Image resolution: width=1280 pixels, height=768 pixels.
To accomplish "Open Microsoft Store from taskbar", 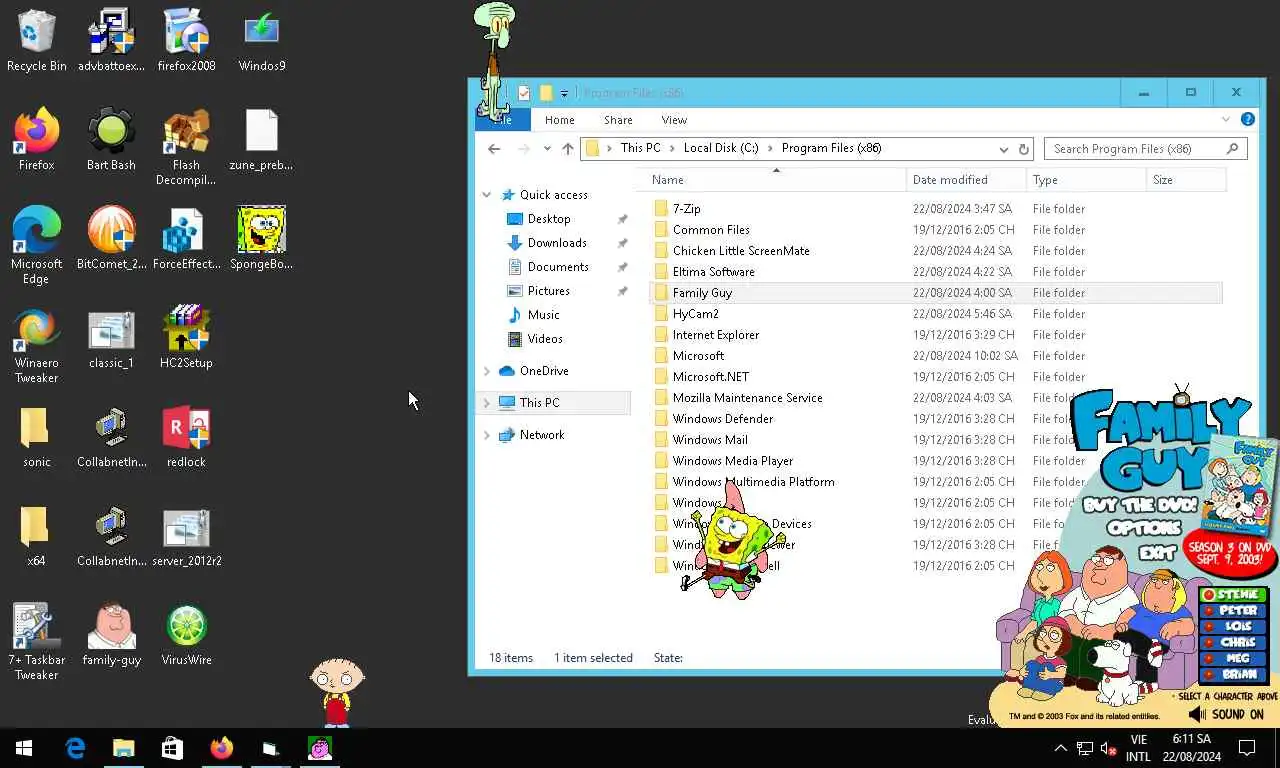I will point(172,748).
